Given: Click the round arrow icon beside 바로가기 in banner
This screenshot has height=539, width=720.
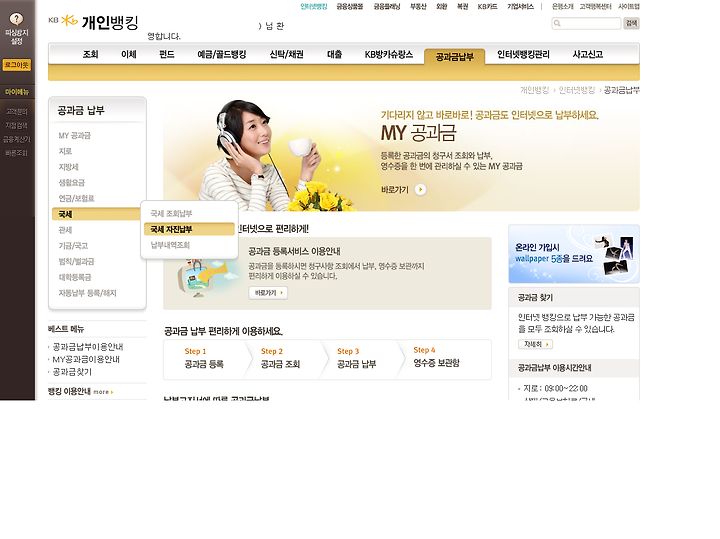Looking at the screenshot, I should pos(421,190).
